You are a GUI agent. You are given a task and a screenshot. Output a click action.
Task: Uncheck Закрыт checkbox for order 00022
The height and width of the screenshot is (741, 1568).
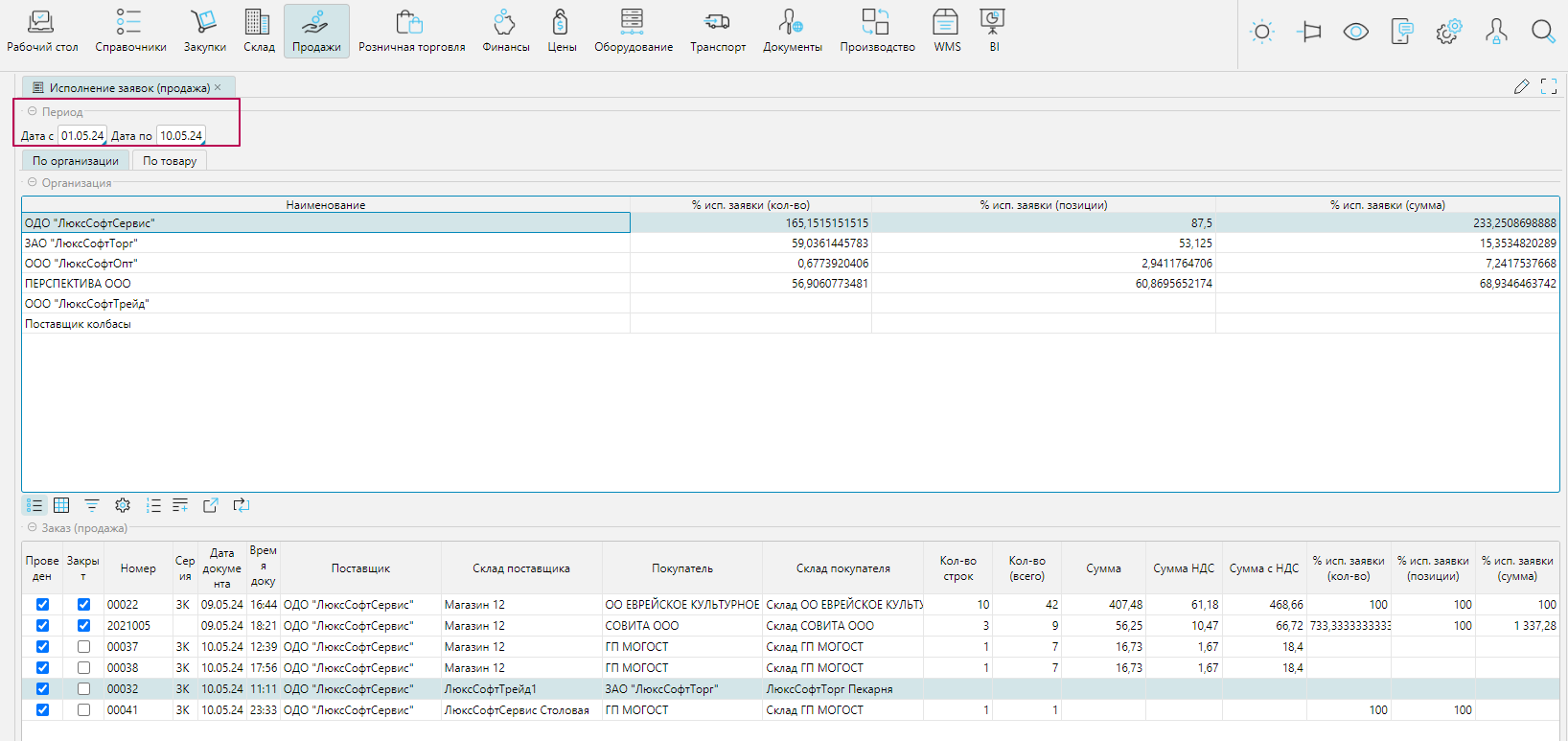point(83,605)
